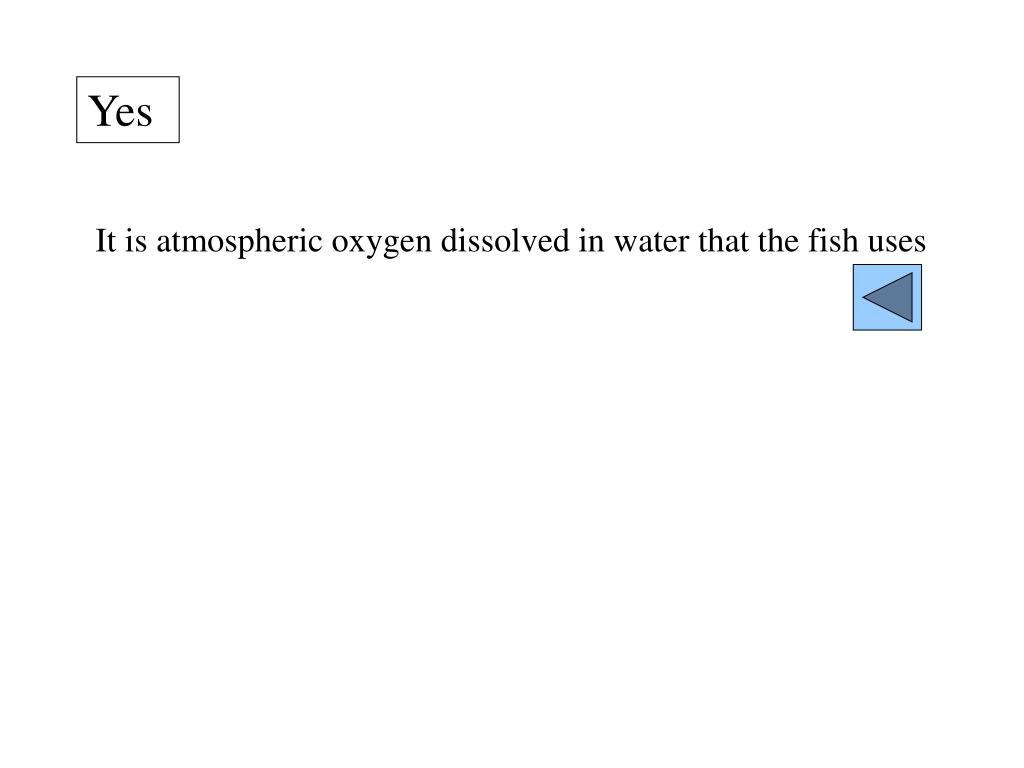Viewport: 1024px width, 768px height.
Task: Click the word "oxygen"
Action: click(381, 244)
